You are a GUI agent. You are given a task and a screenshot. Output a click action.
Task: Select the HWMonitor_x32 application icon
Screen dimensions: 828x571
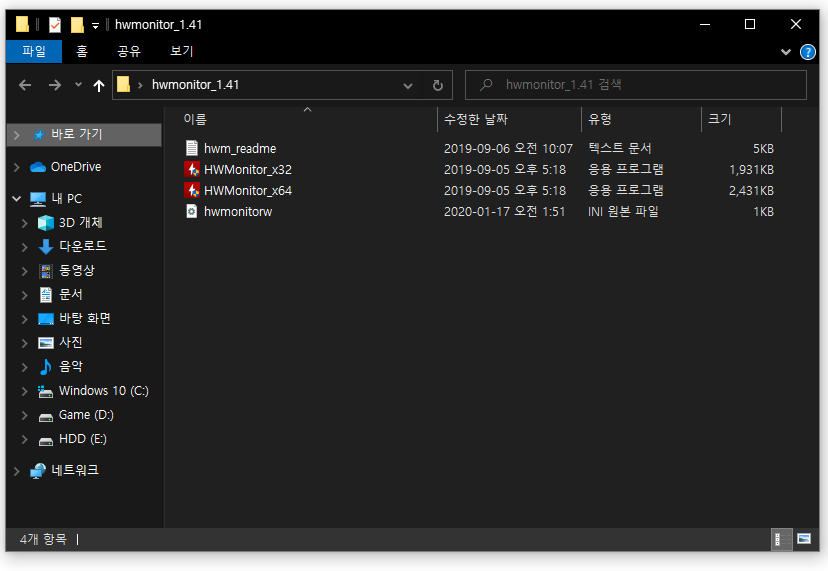[192, 170]
